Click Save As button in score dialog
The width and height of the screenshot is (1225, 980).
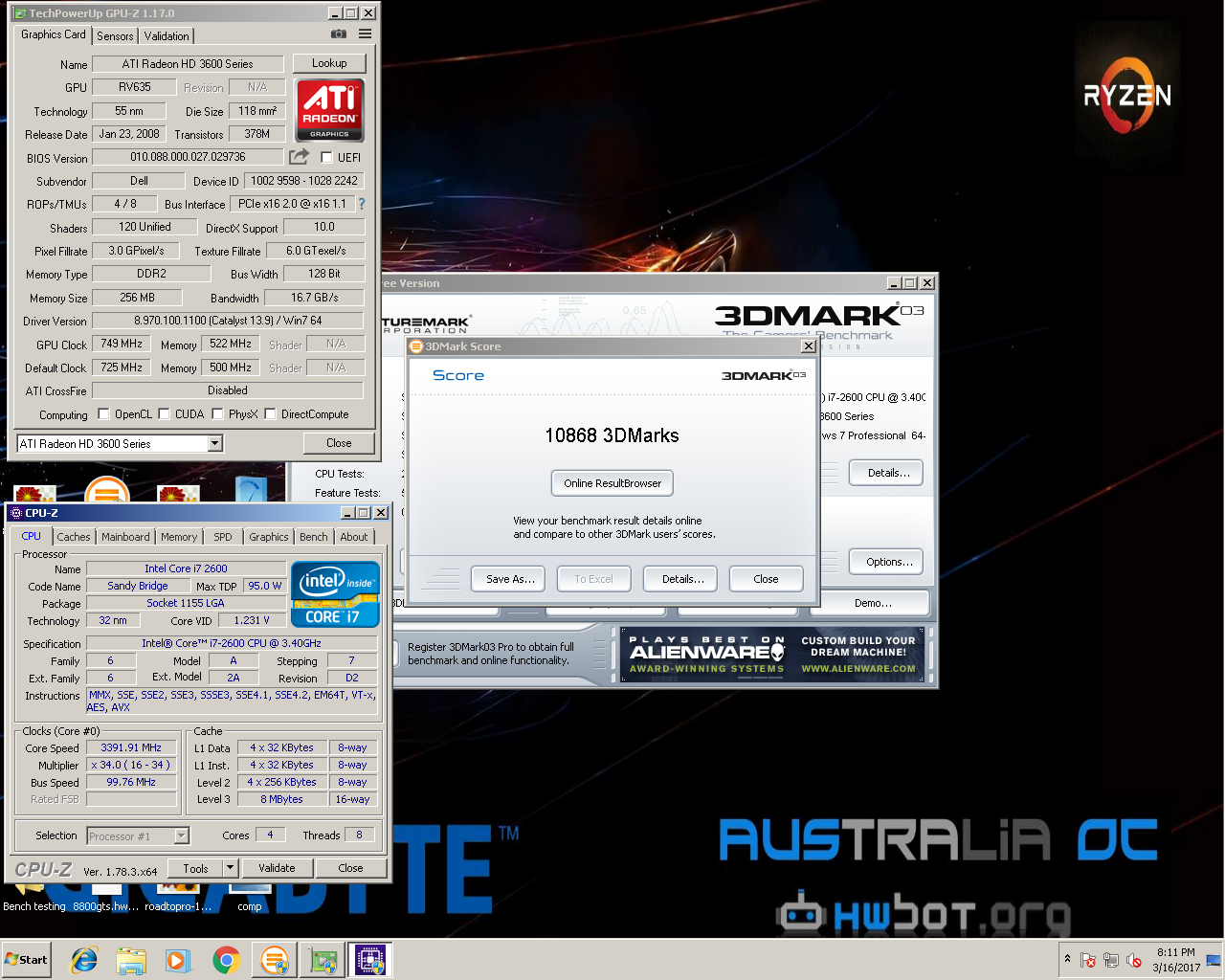pyautogui.click(x=509, y=579)
